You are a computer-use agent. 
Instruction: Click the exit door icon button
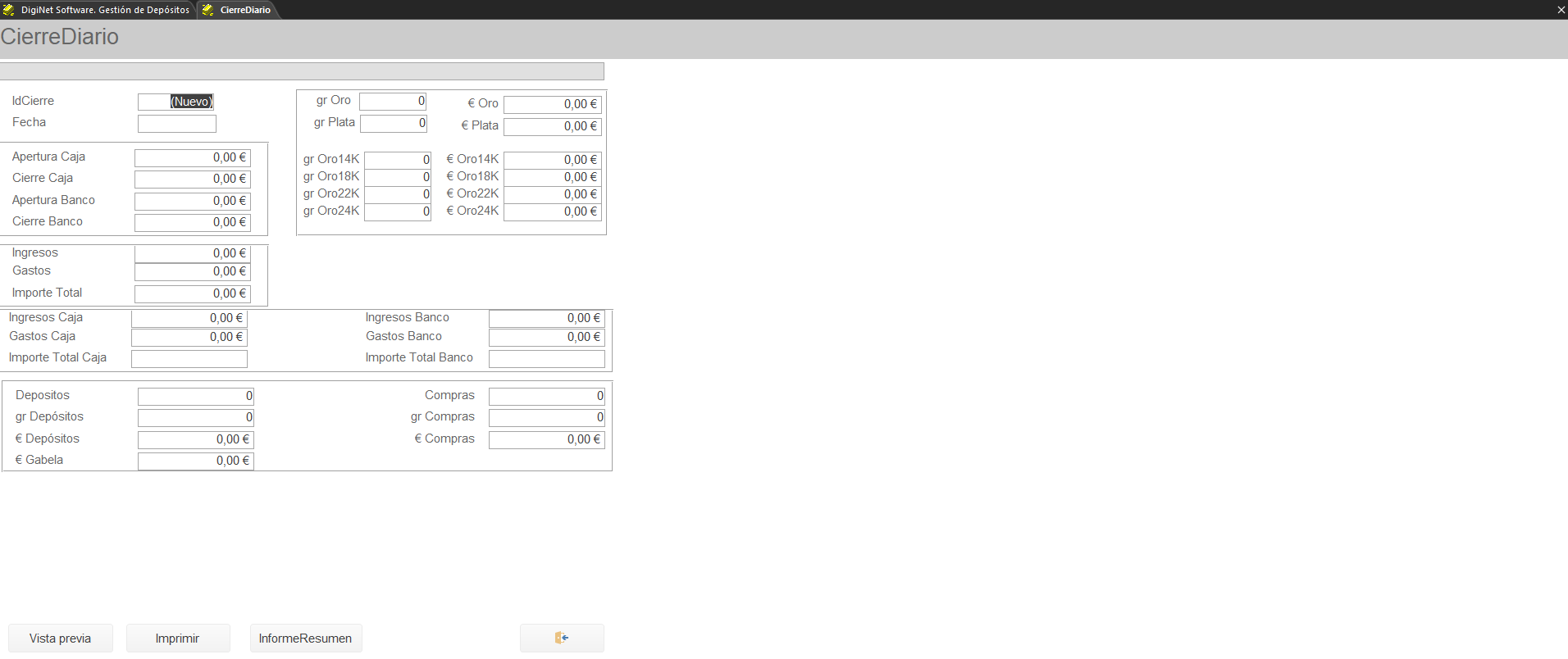click(x=562, y=638)
